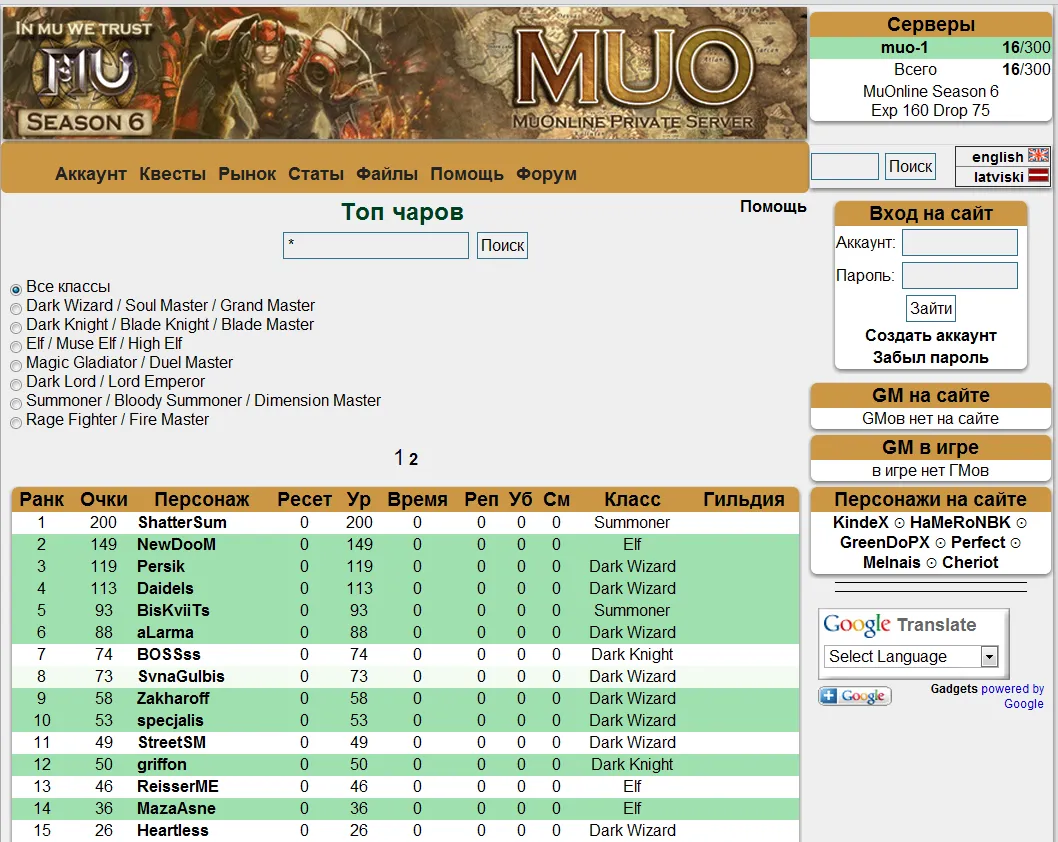Click online character Cheriot

point(970,563)
